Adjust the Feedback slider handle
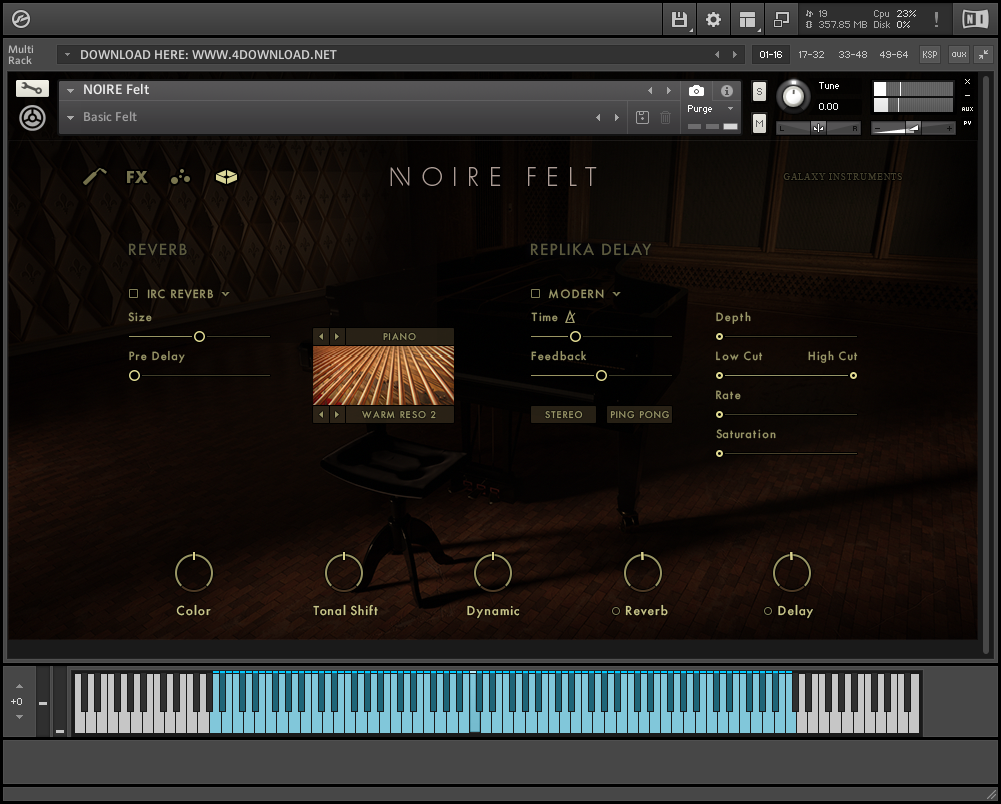This screenshot has width=1001, height=804. [x=601, y=375]
